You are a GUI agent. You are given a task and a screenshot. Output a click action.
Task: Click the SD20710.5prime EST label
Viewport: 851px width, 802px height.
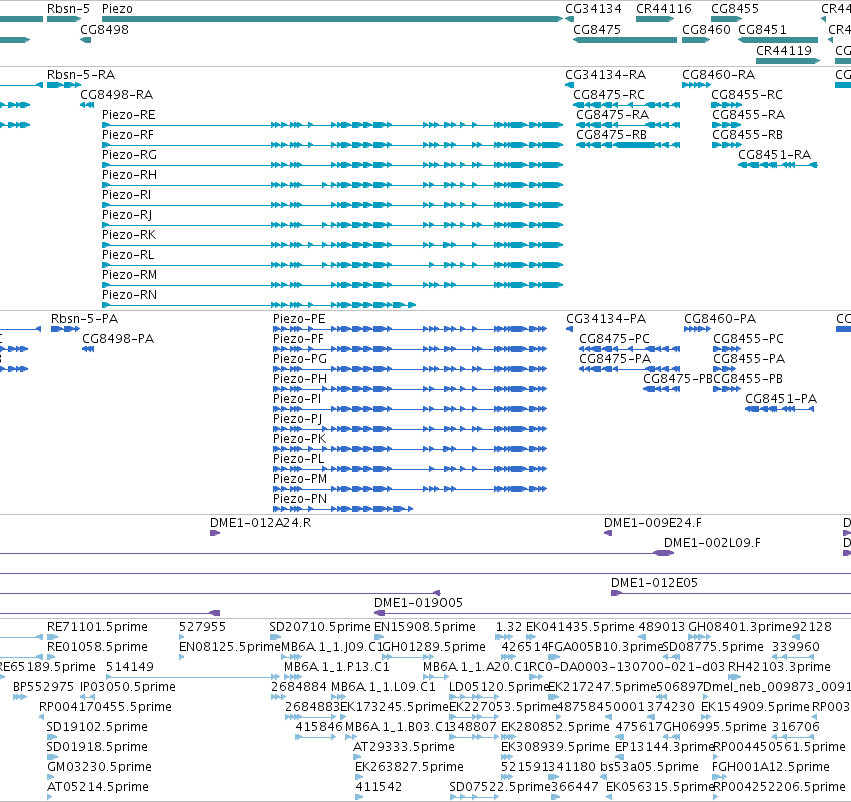point(320,627)
